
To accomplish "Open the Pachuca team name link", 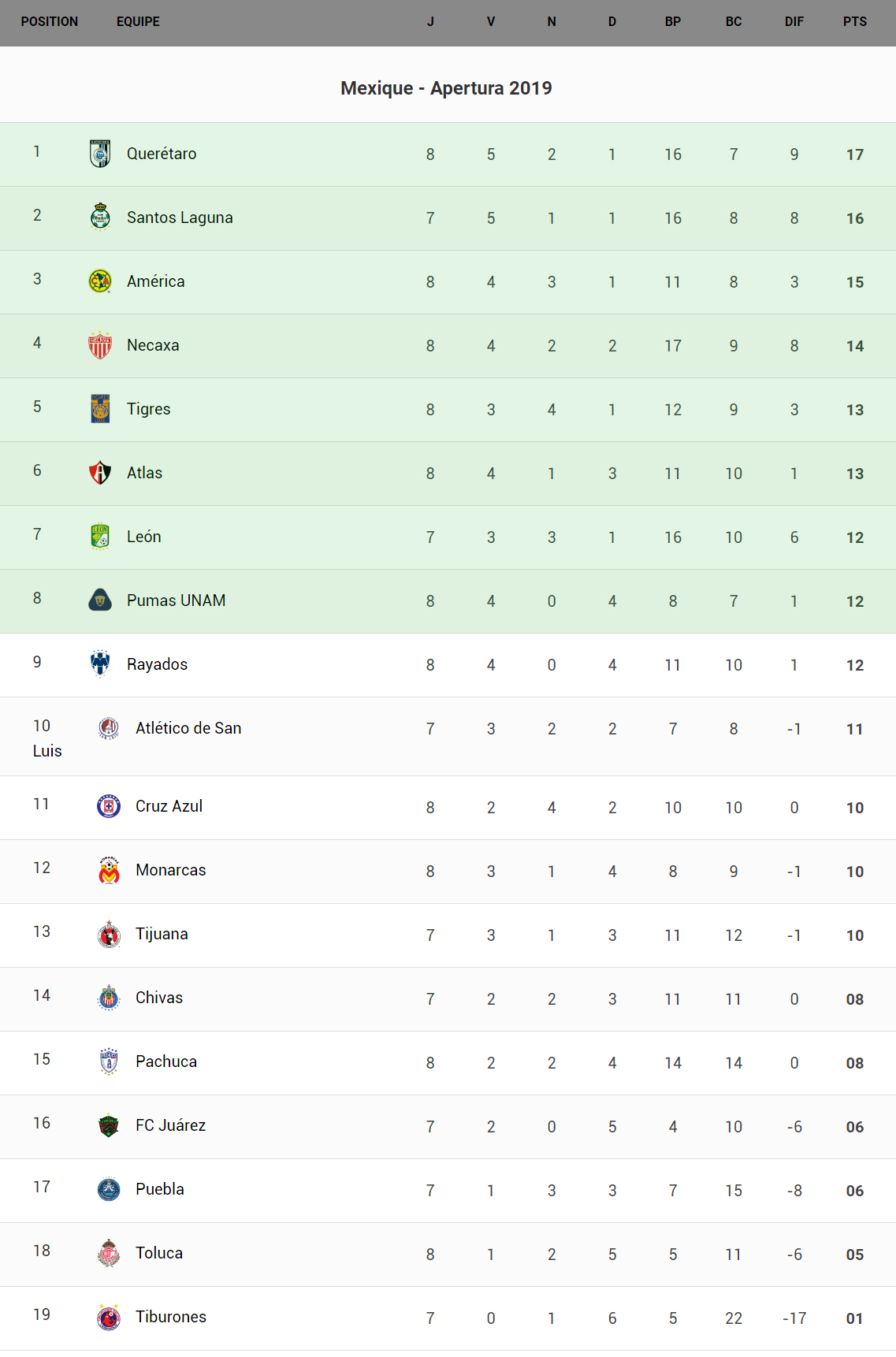I will (166, 1061).
